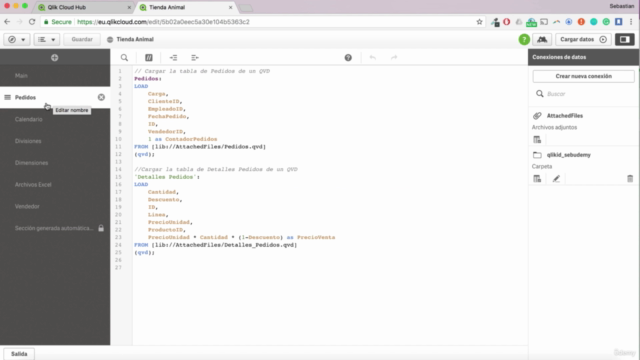This screenshot has height=360, width=640.
Task: Click the browser address bar URL
Action: [x=163, y=22]
